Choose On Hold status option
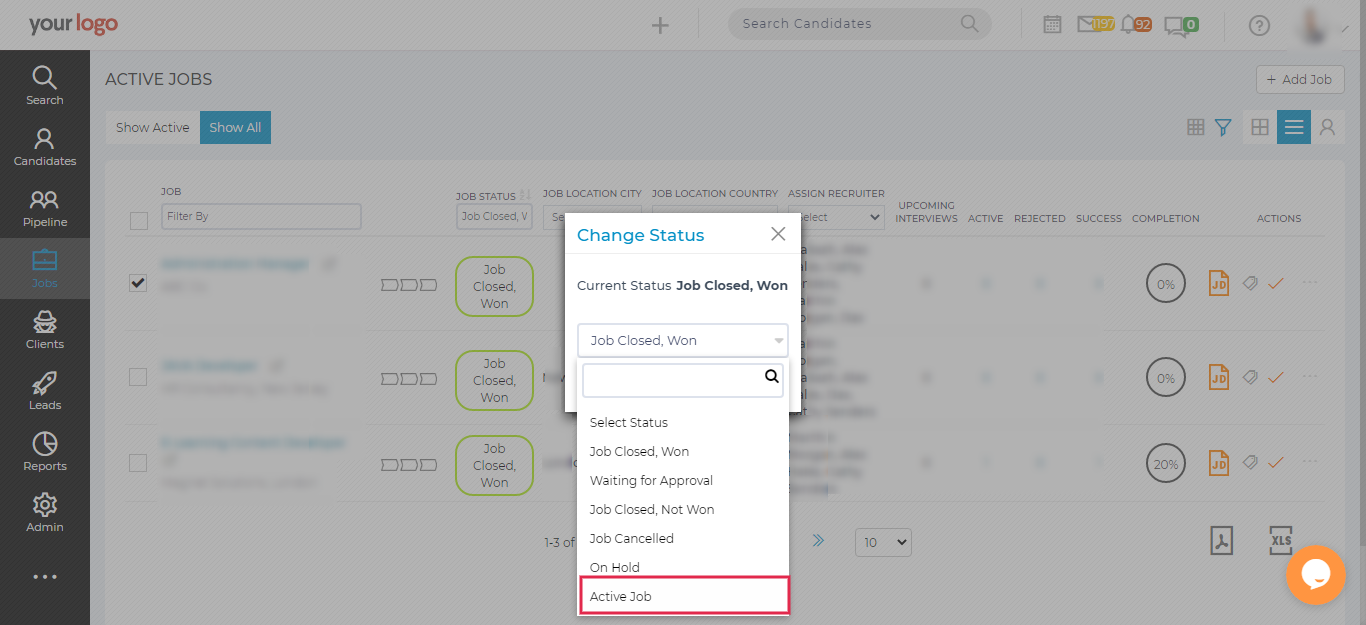Screen dimensions: 1366x625 615,567
